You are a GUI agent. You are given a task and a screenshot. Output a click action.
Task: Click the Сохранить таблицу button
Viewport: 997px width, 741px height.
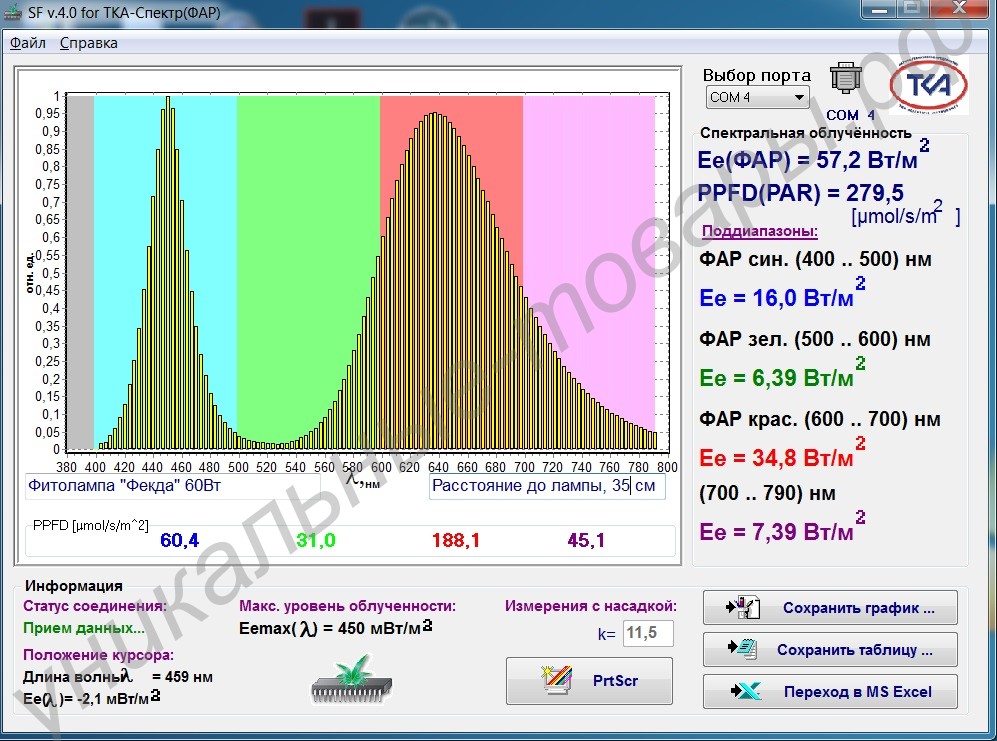pos(830,649)
